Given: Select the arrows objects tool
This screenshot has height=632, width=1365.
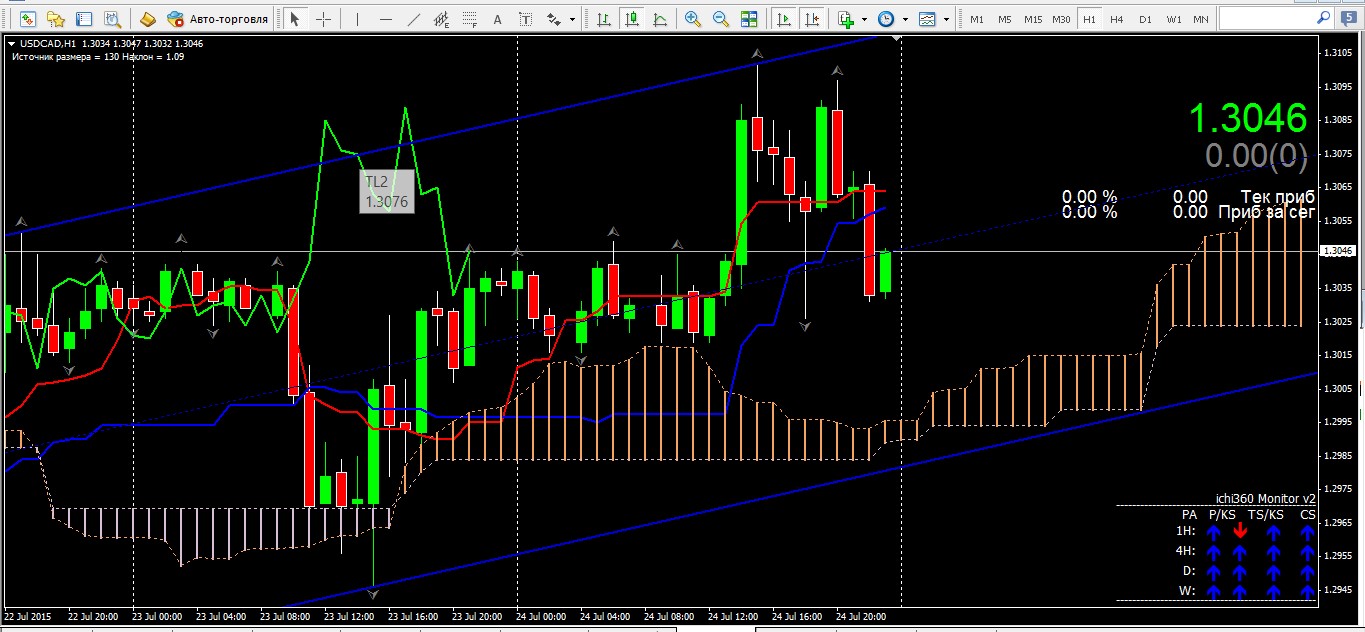Looking at the screenshot, I should [x=553, y=19].
